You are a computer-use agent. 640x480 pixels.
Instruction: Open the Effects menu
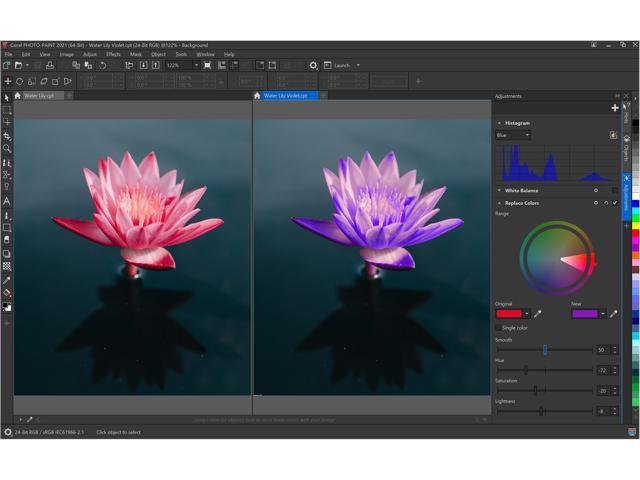tap(113, 54)
